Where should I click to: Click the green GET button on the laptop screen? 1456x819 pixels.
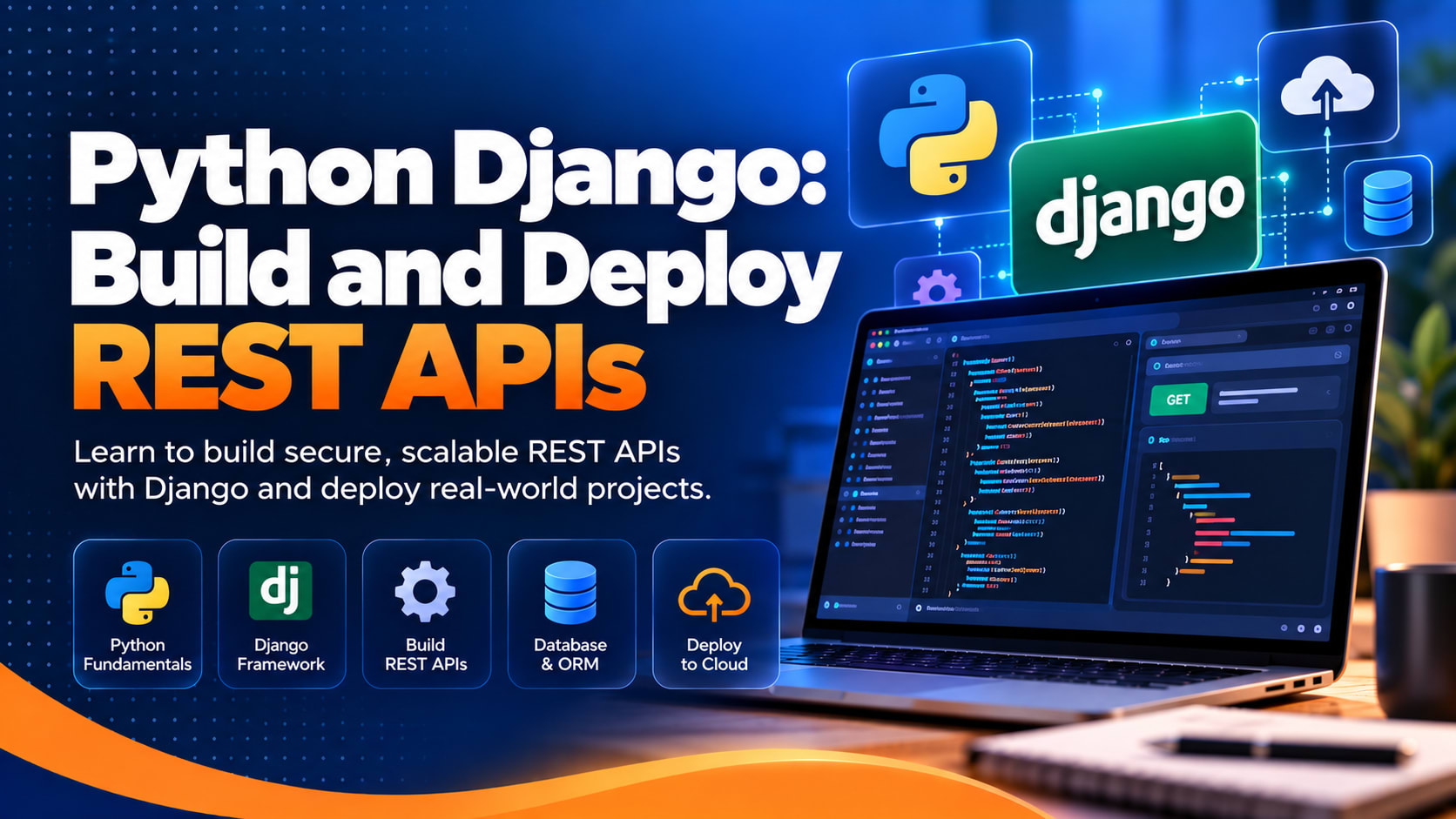point(1178,399)
